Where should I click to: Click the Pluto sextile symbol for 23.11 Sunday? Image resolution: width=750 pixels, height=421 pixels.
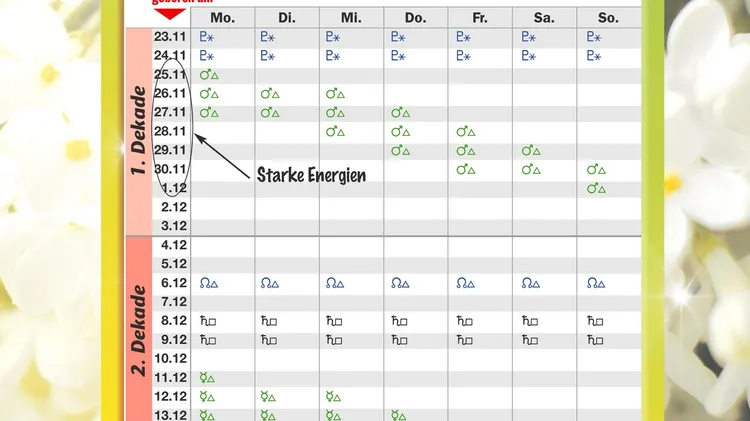pyautogui.click(x=594, y=37)
